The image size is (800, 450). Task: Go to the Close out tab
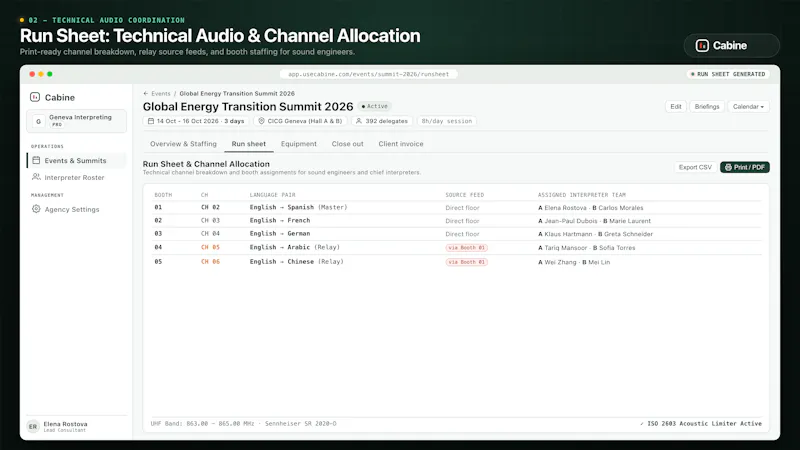347,144
